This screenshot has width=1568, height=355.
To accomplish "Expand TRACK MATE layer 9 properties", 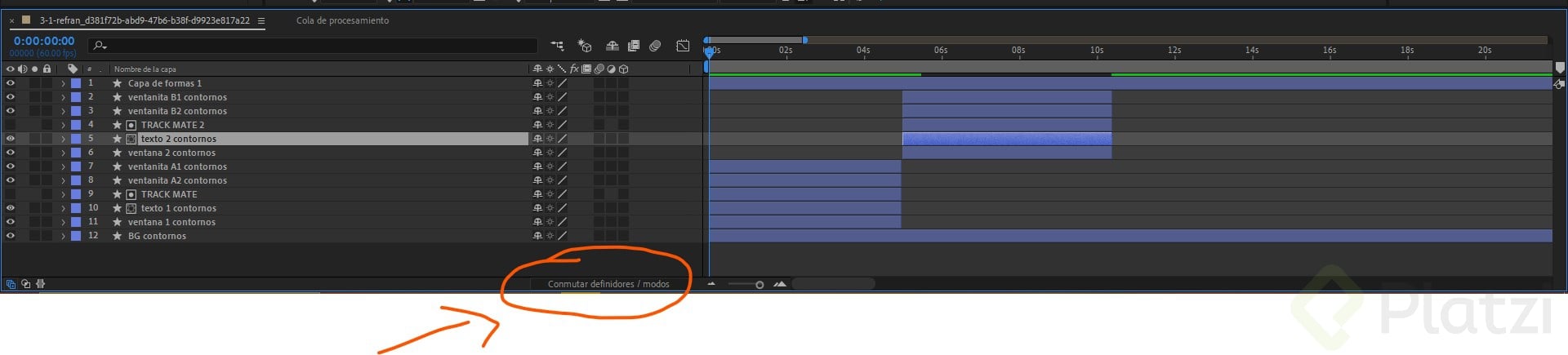I will (x=63, y=194).
